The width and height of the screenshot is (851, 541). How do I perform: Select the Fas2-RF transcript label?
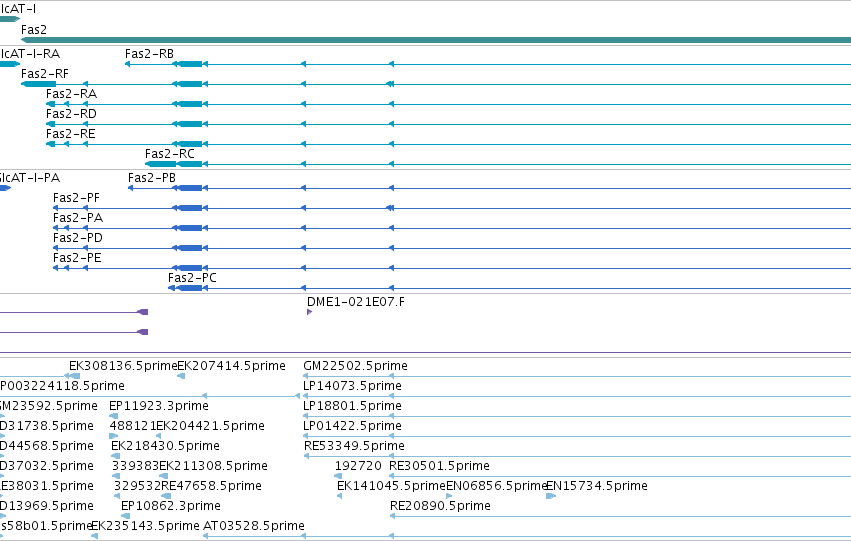45,74
